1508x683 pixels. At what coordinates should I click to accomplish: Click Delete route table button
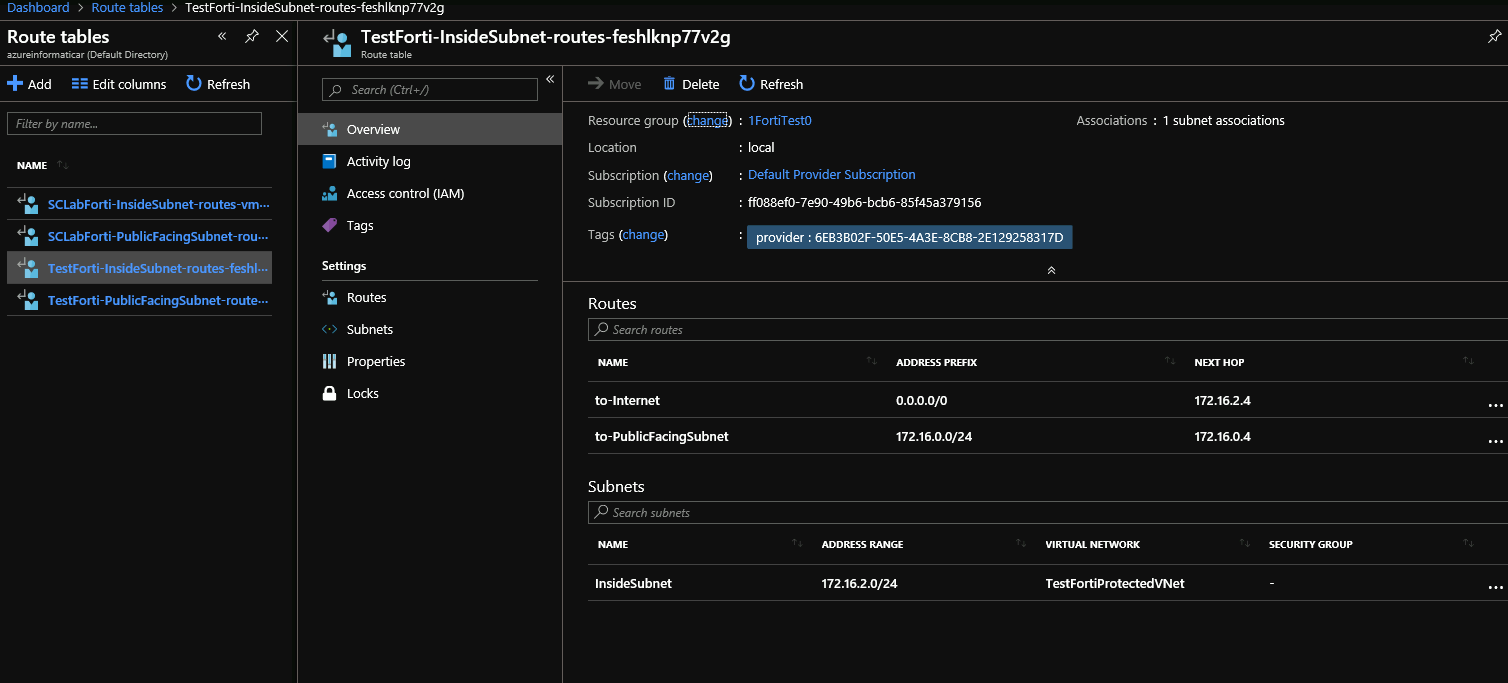coord(691,84)
